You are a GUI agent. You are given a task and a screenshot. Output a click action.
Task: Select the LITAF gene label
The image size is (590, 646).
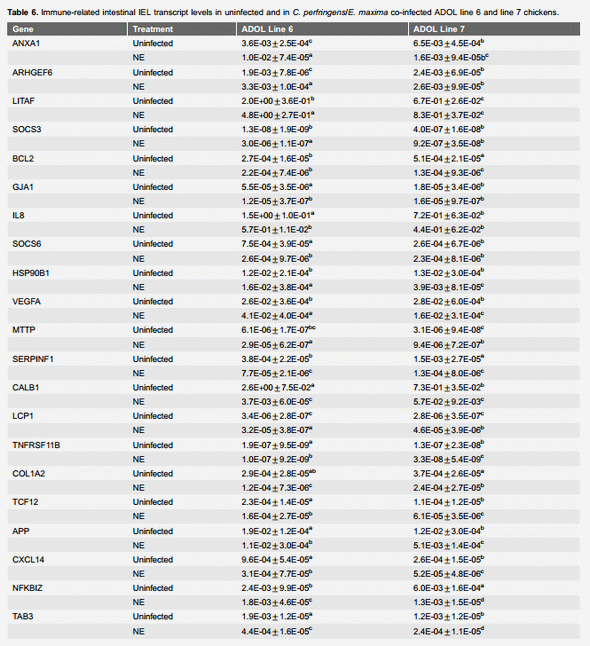point(23,101)
